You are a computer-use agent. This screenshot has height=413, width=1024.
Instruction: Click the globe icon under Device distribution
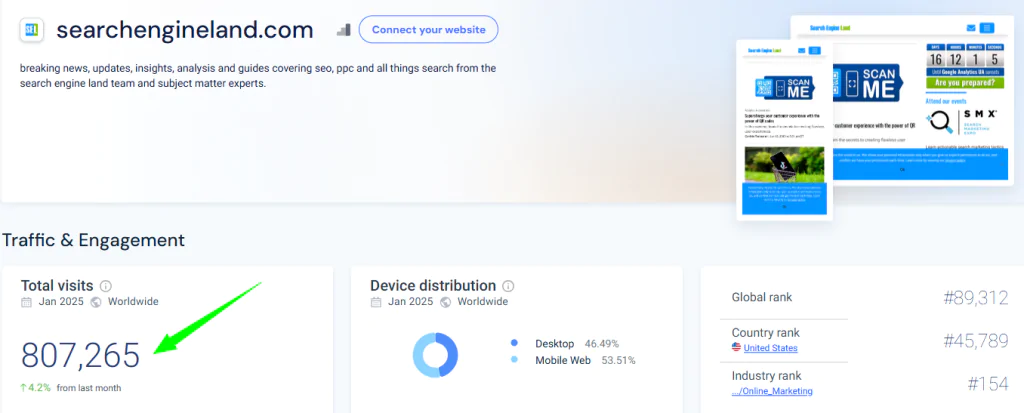coord(446,302)
